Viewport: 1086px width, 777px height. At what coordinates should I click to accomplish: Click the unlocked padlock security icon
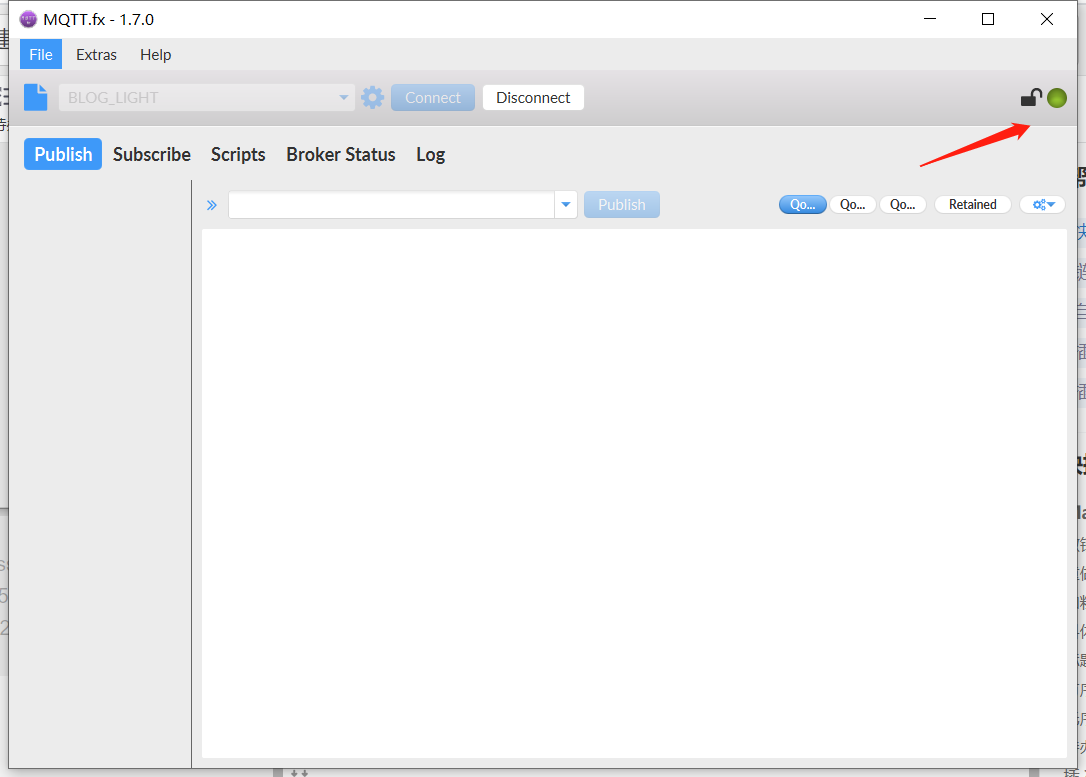coord(1031,98)
